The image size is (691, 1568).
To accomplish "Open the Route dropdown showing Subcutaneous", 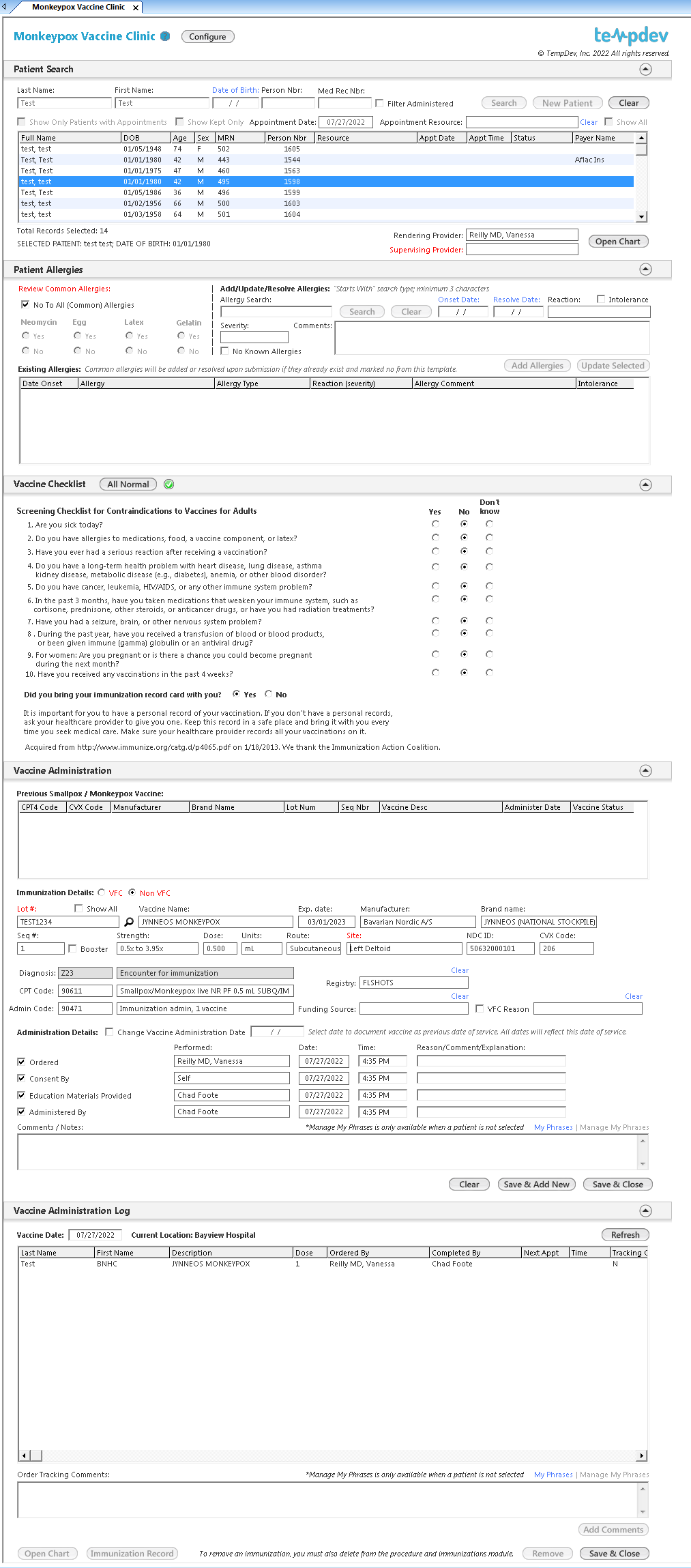I will (314, 948).
